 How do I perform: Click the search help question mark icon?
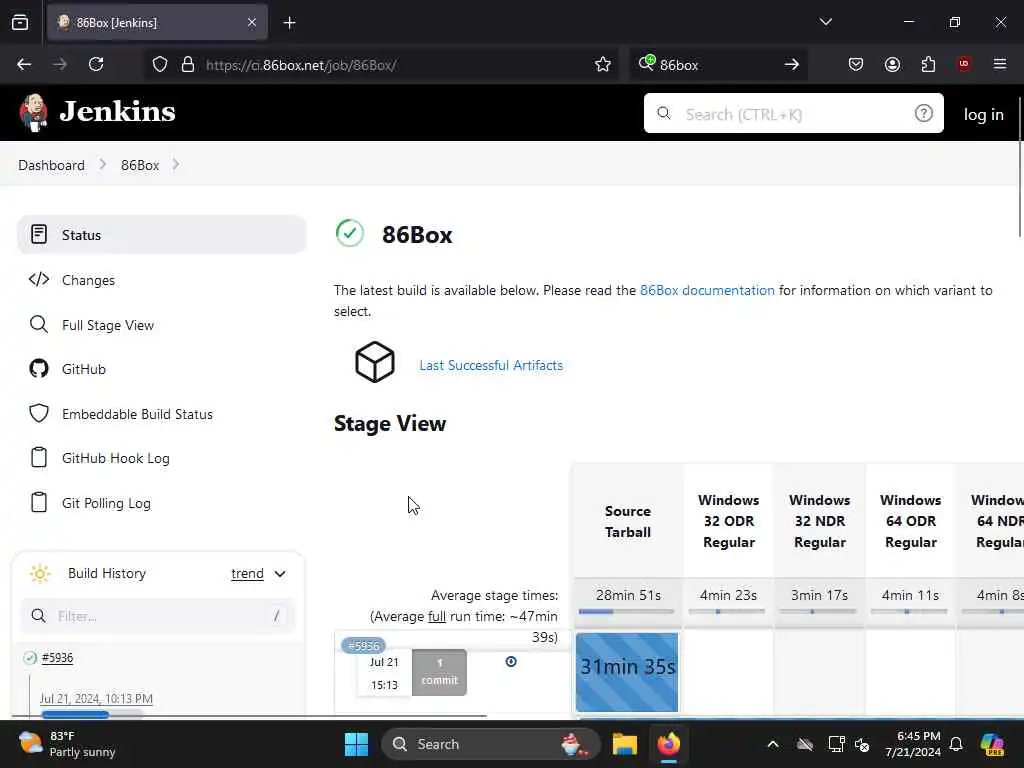point(923,114)
